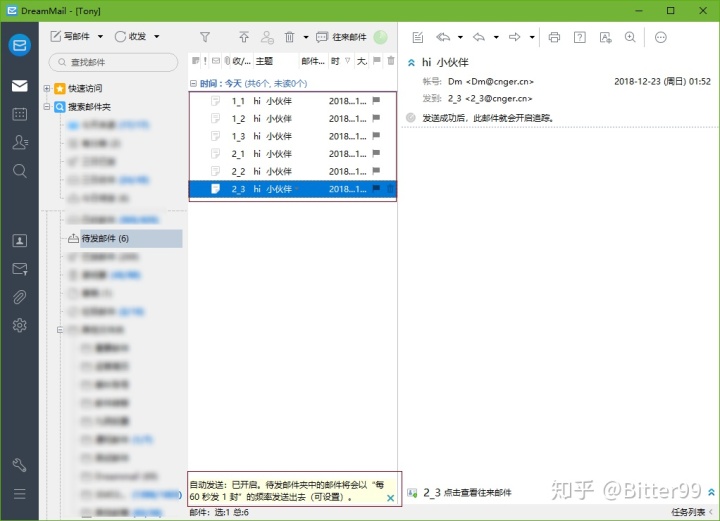Open the attachments paperclip sidebar icon
The width and height of the screenshot is (720, 521).
click(x=19, y=297)
